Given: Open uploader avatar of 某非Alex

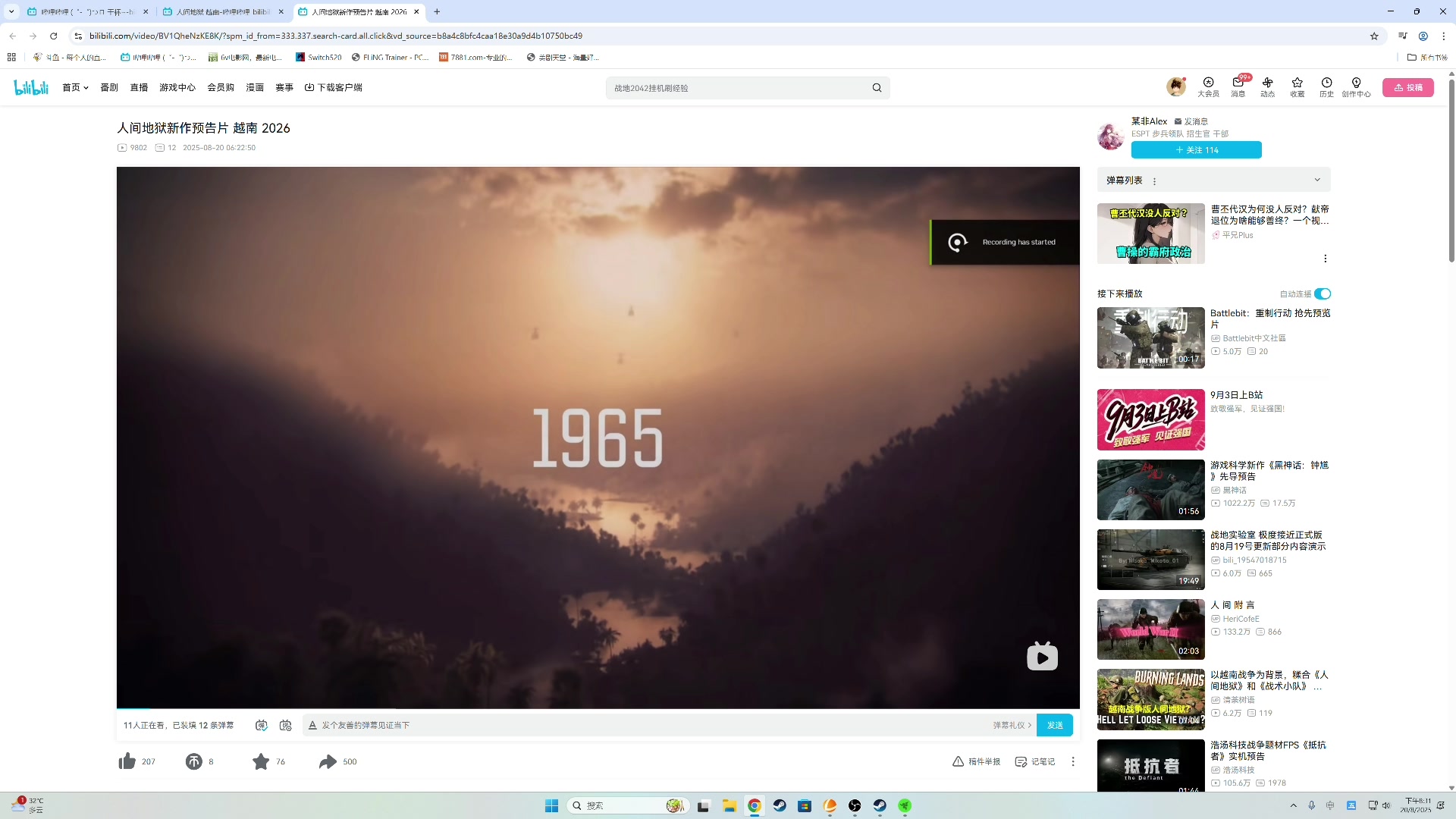Looking at the screenshot, I should pos(1111,136).
